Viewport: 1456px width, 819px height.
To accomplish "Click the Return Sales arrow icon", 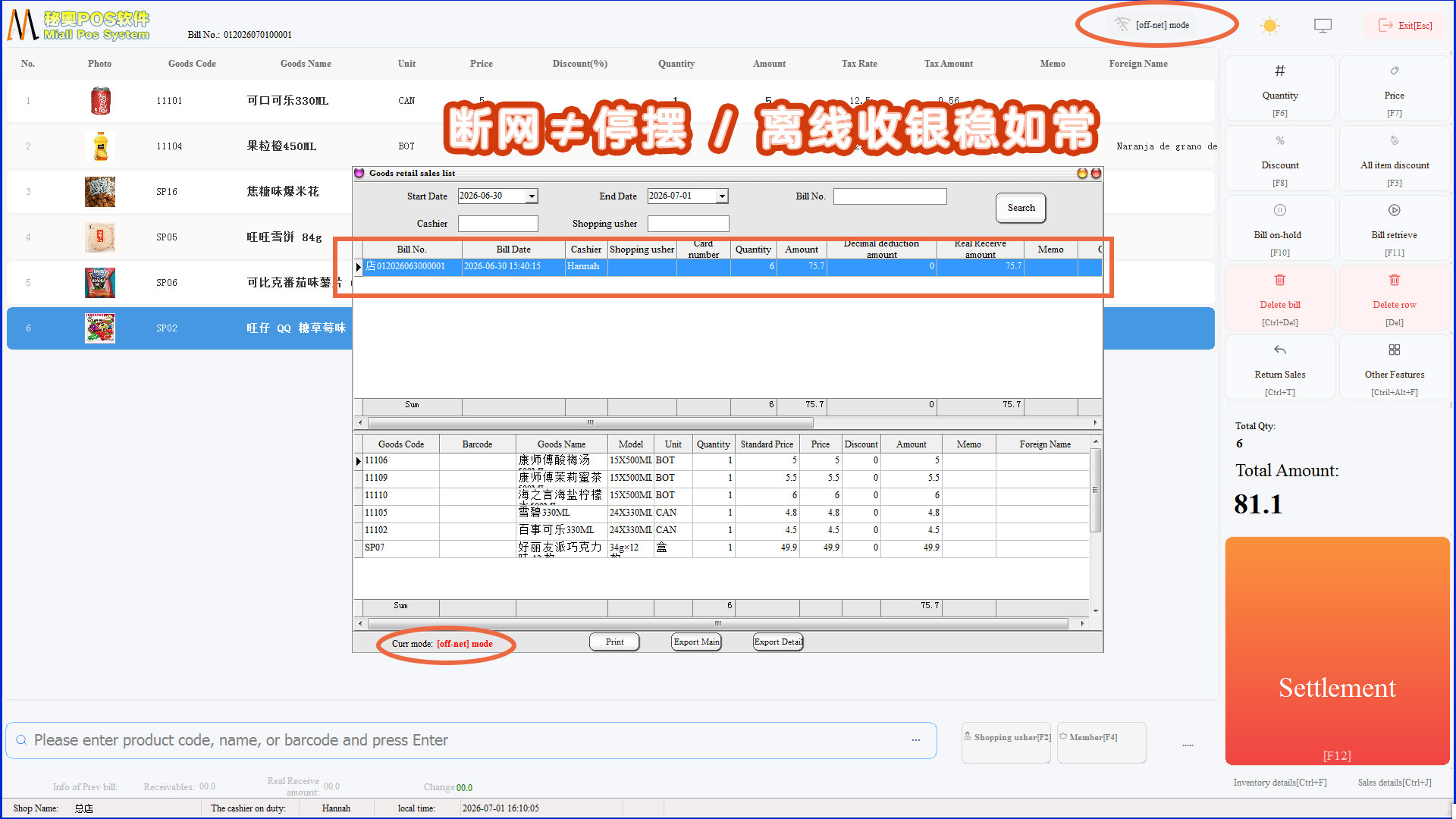I will tap(1279, 350).
